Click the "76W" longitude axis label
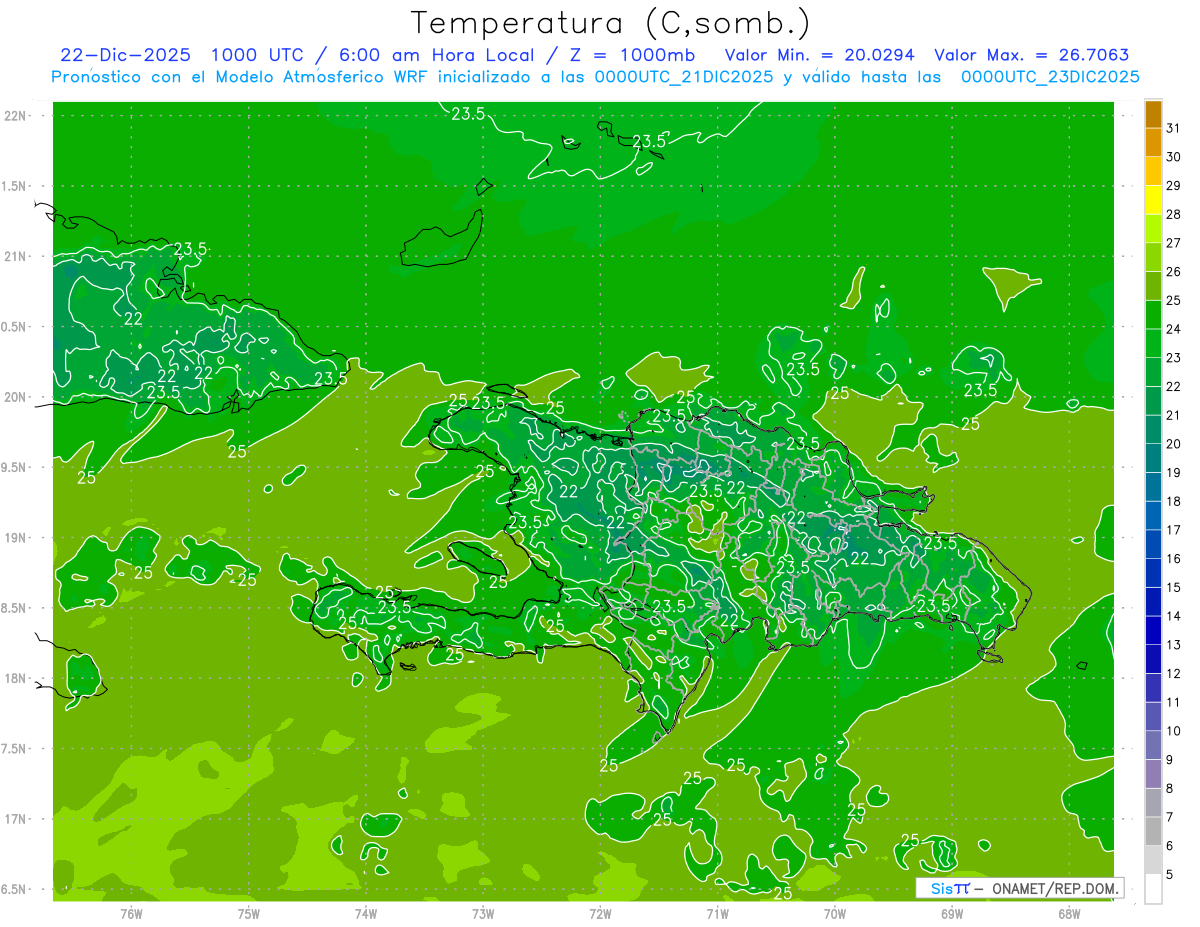 [x=131, y=913]
